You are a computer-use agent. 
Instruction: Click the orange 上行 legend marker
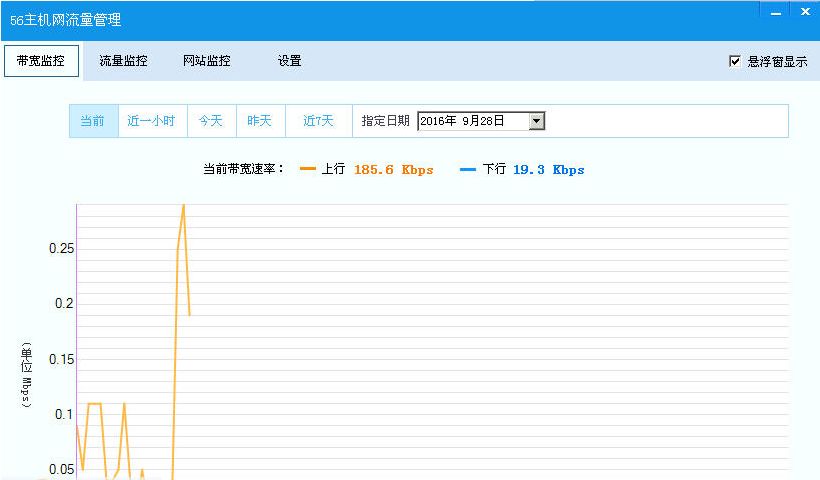coord(308,169)
